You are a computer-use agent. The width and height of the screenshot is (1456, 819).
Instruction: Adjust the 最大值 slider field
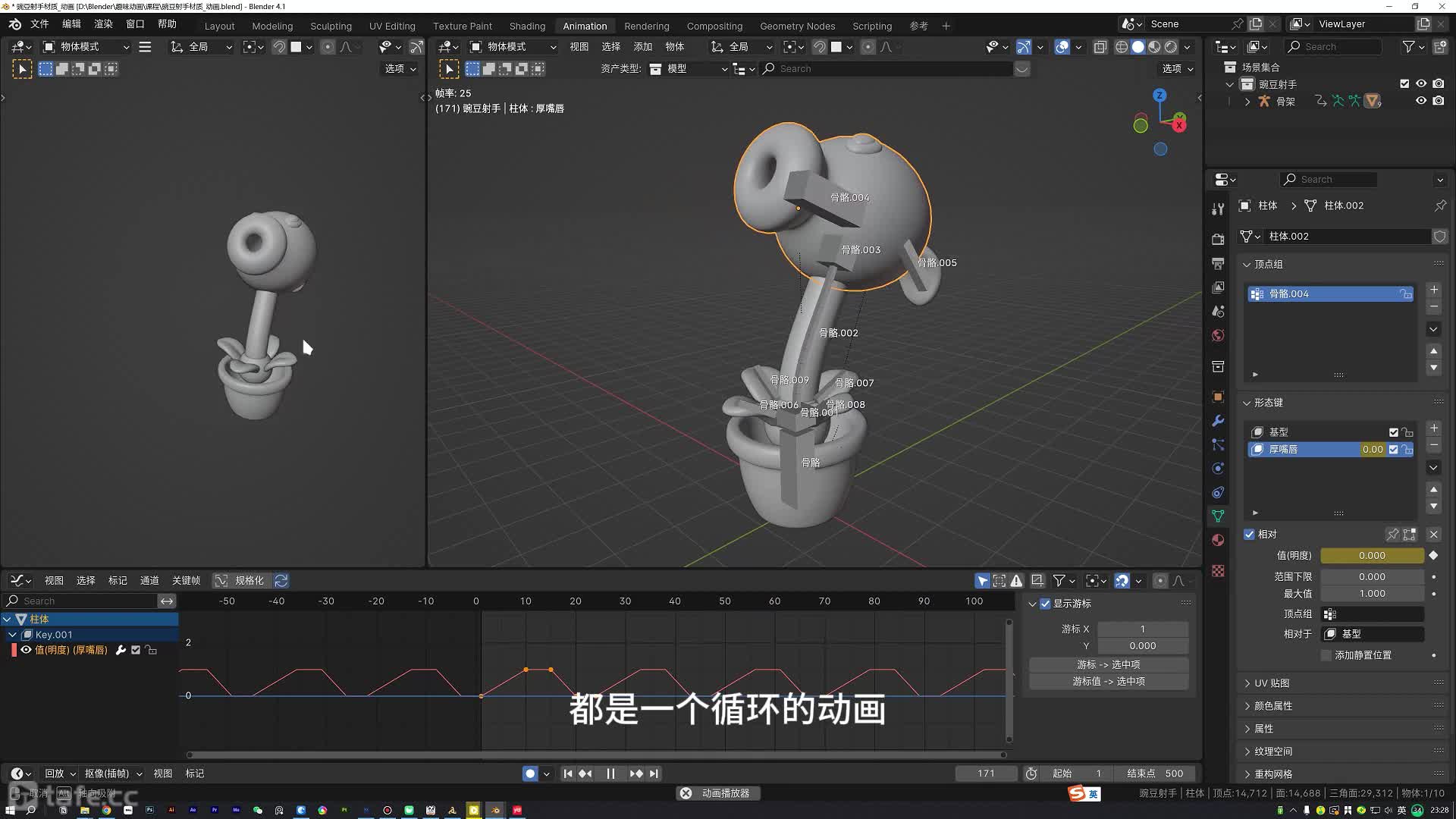1372,594
